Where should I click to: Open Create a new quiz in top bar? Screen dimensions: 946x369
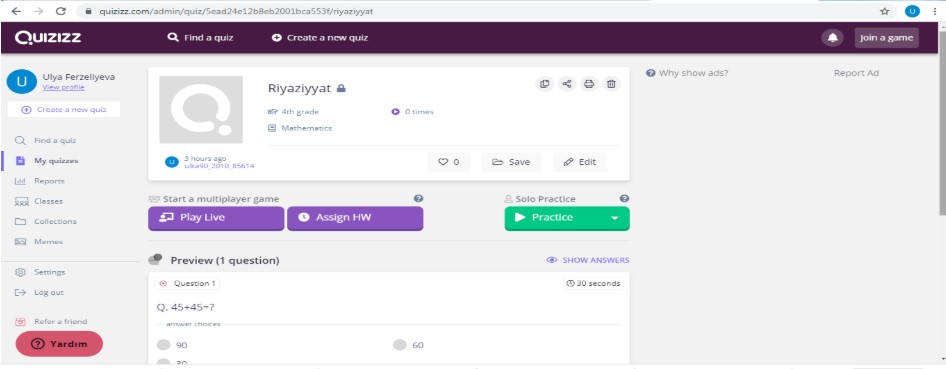[x=320, y=37]
